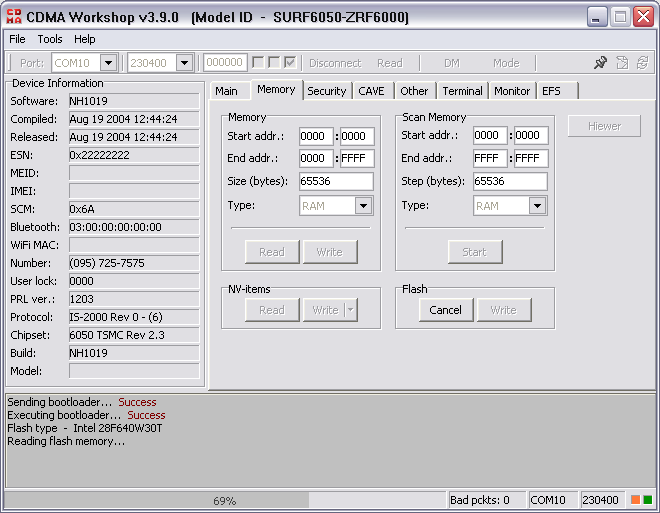Click the Protocol IS-2000 Rev 0 field
660x513 pixels.
coord(134,317)
